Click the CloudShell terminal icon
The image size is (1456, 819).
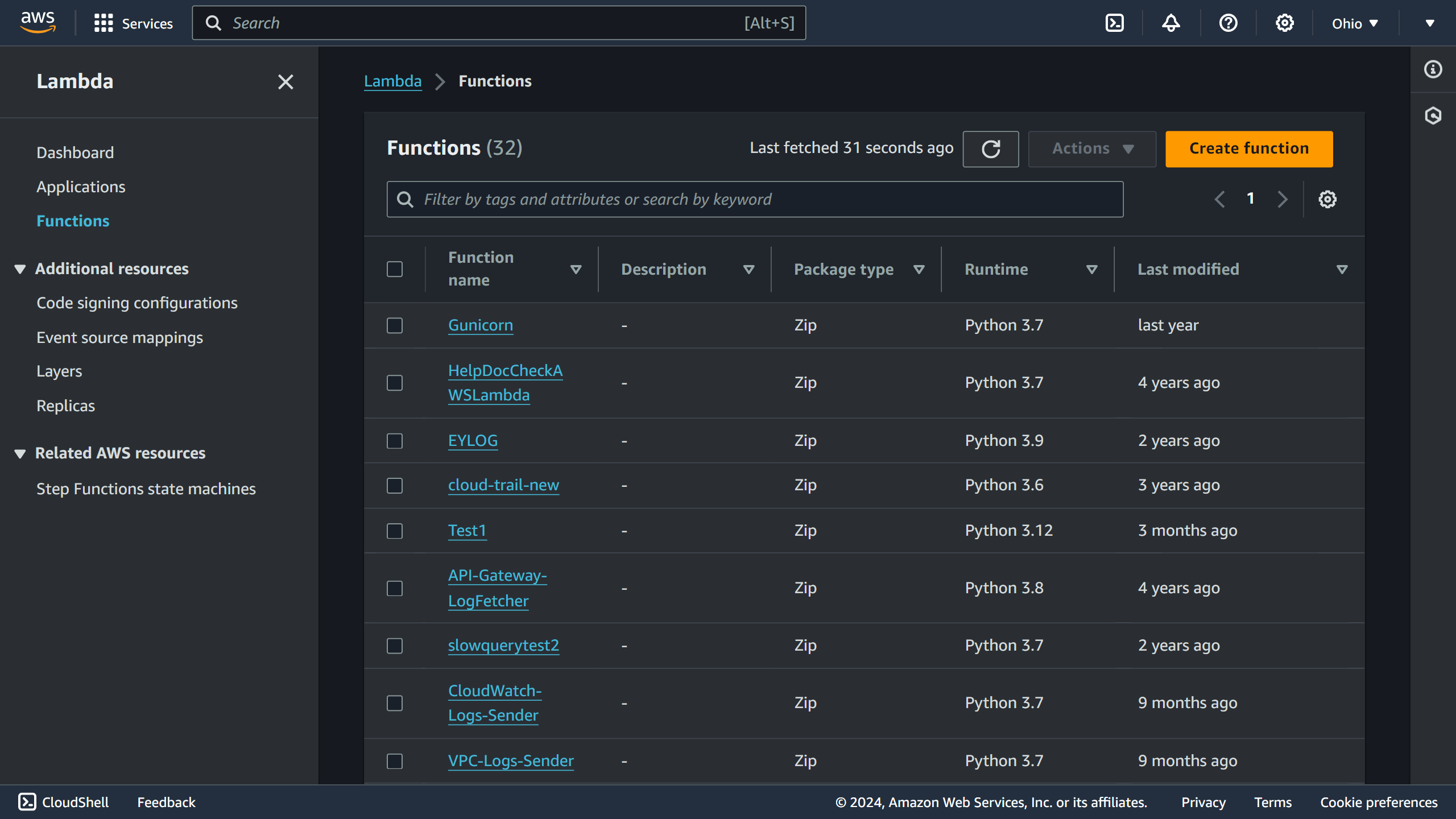(27, 801)
